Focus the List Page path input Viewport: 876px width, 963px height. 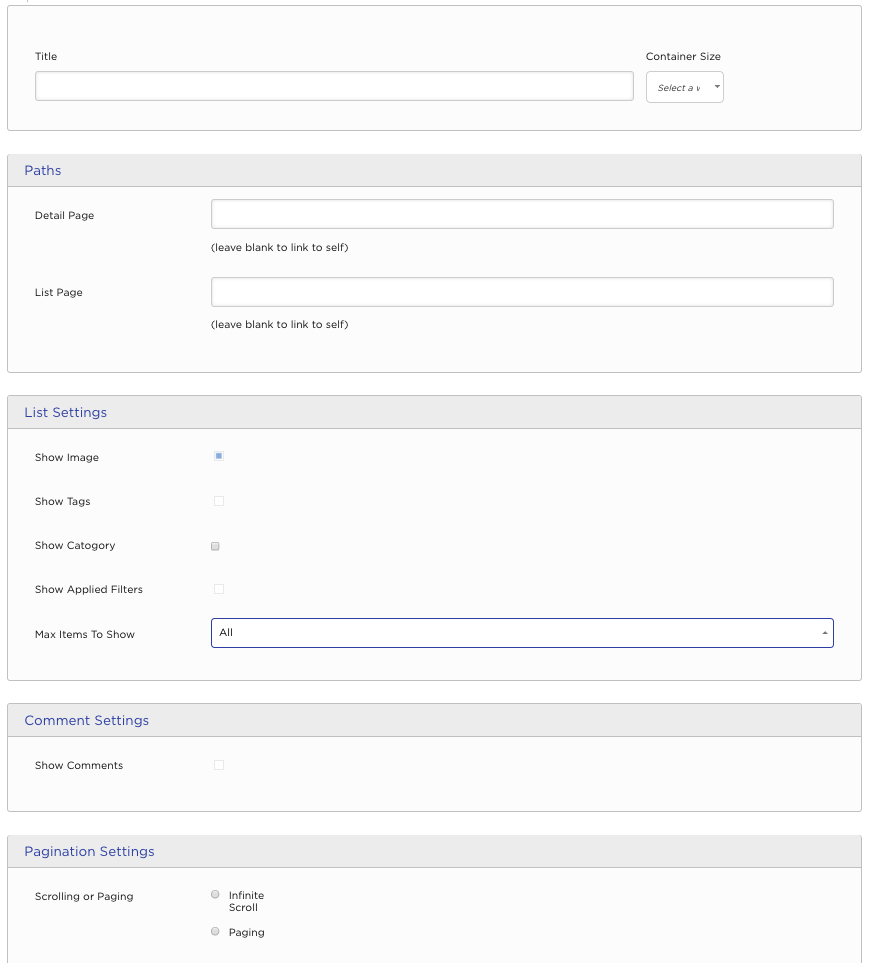(x=522, y=292)
